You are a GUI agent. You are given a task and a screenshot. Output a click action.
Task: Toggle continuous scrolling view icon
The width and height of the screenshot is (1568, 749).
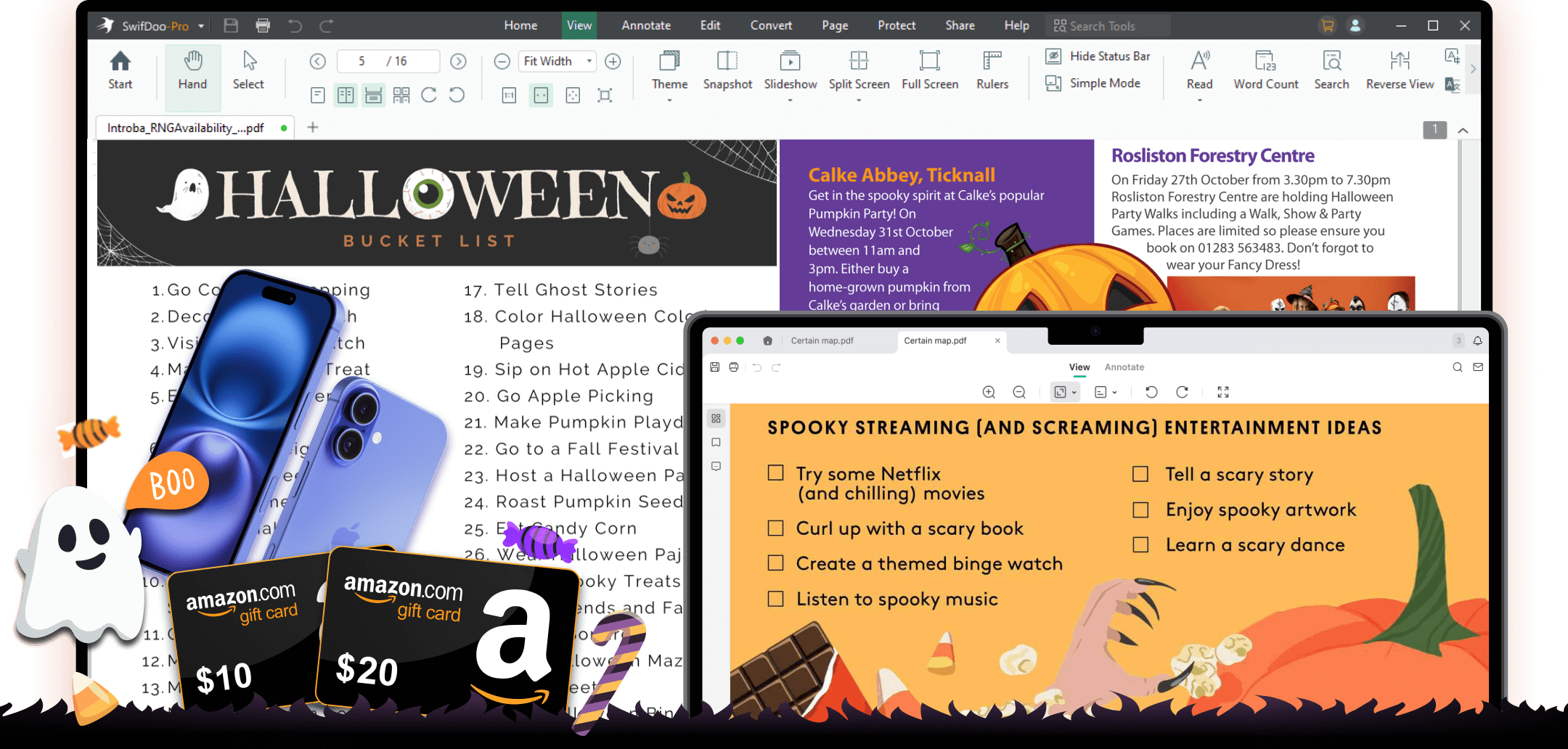coord(374,95)
